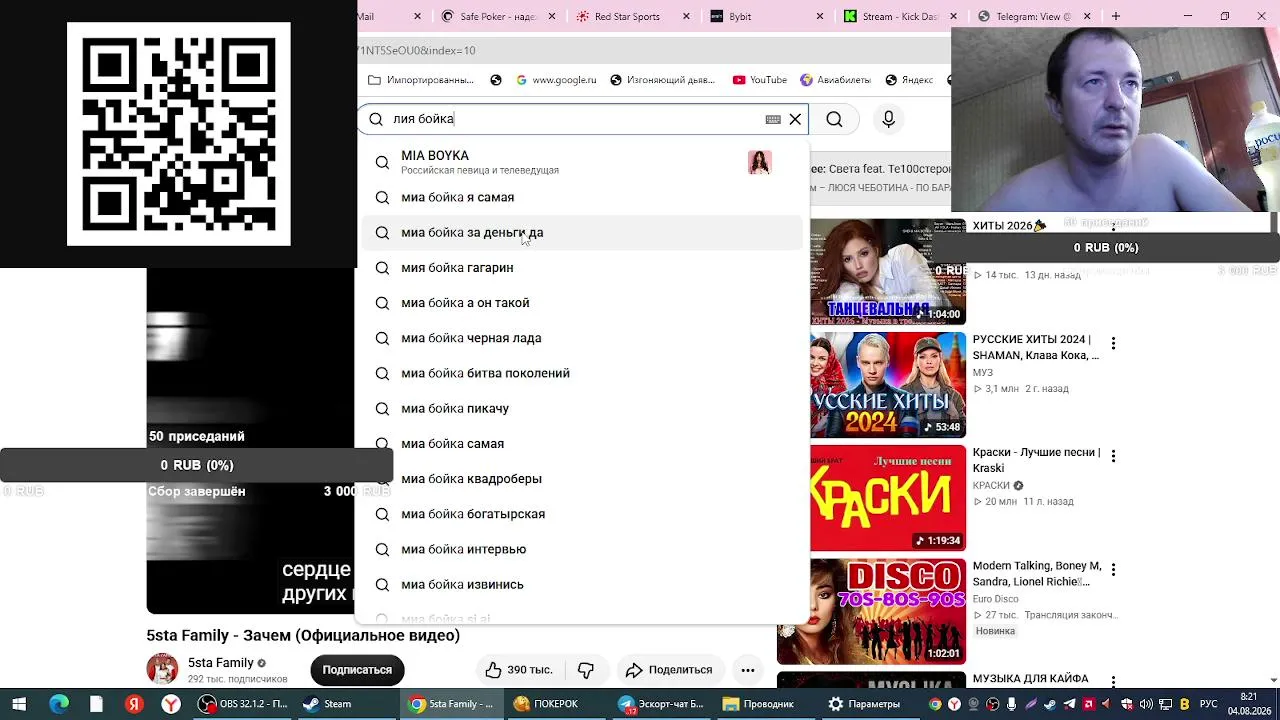The height and width of the screenshot is (720, 1280).
Task: Choose suggestion 'миа бойка я самая'
Action: 582,197
